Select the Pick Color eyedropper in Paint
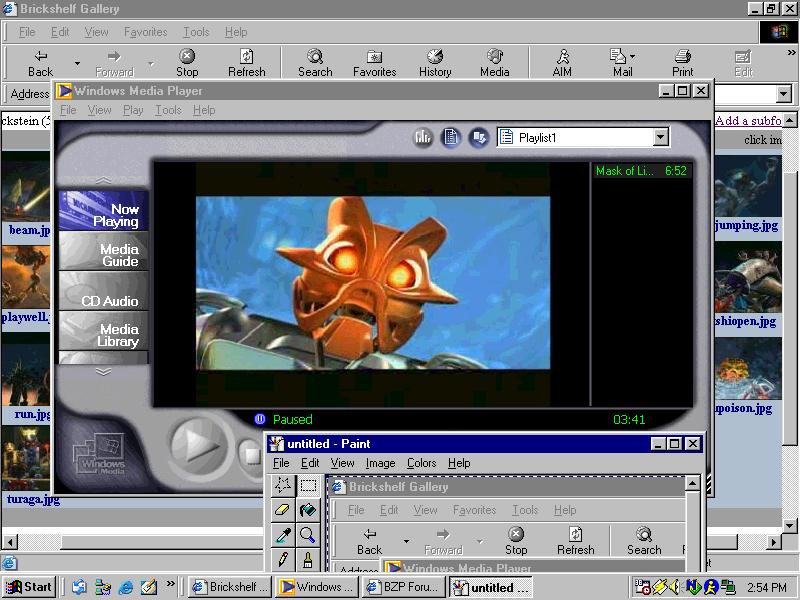Screen dimensions: 800x600 (x=283, y=535)
